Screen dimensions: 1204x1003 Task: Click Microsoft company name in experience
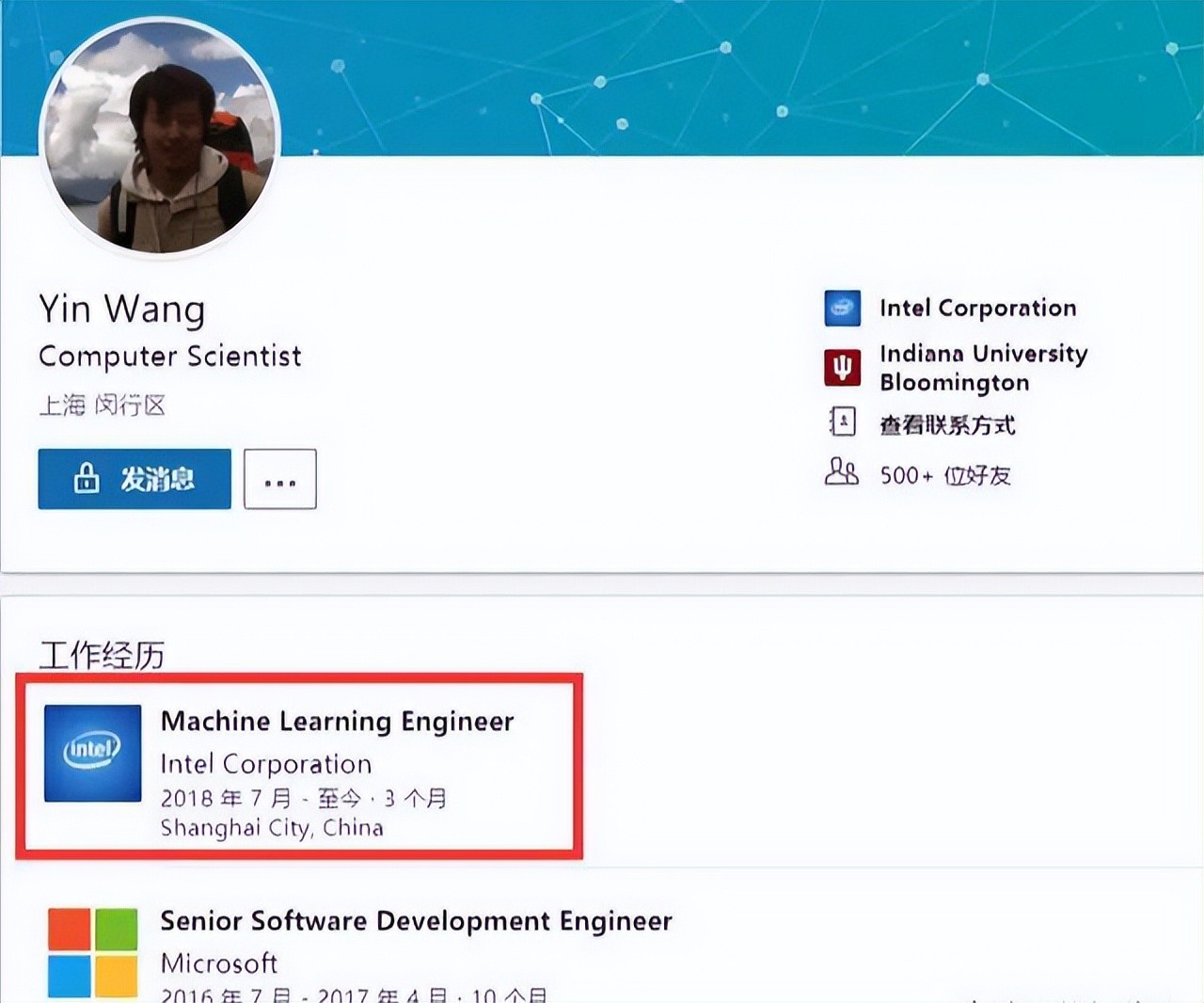(219, 963)
